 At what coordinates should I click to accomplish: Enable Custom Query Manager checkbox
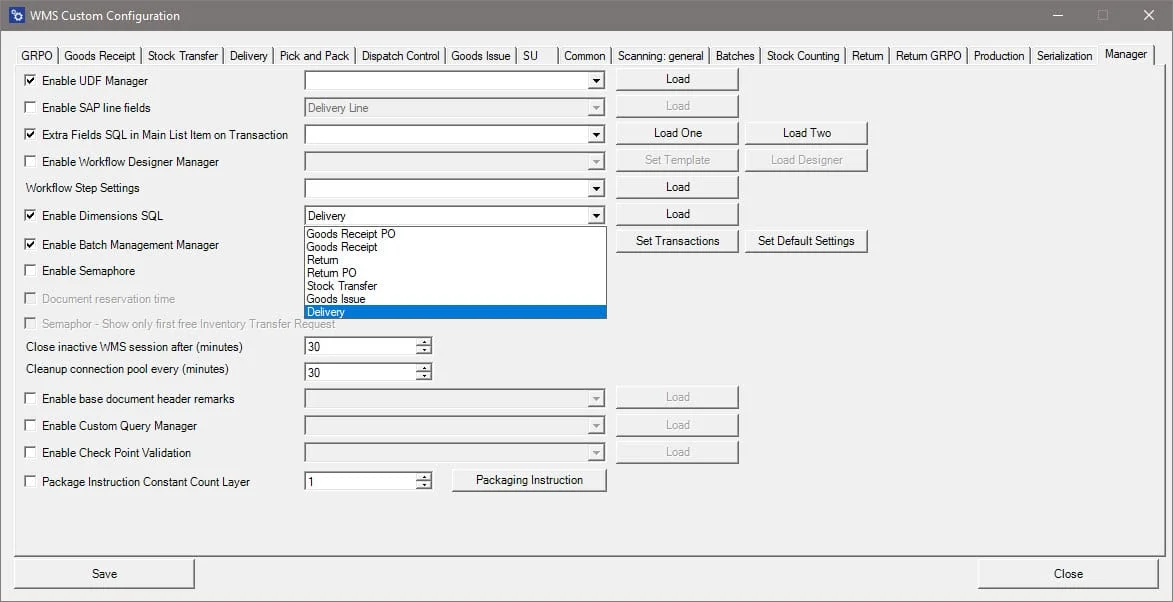(31, 426)
